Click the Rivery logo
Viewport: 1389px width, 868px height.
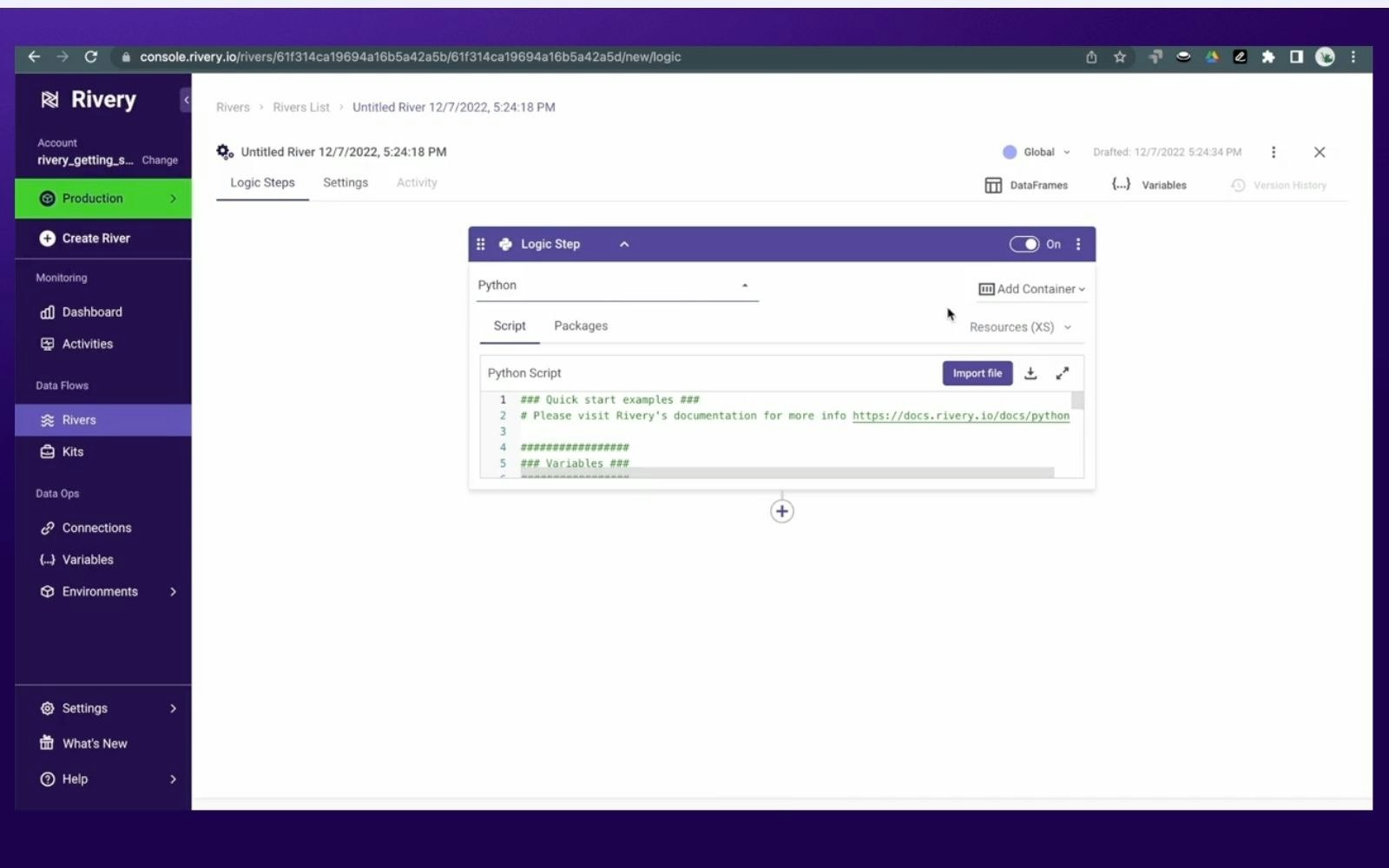coord(88,100)
